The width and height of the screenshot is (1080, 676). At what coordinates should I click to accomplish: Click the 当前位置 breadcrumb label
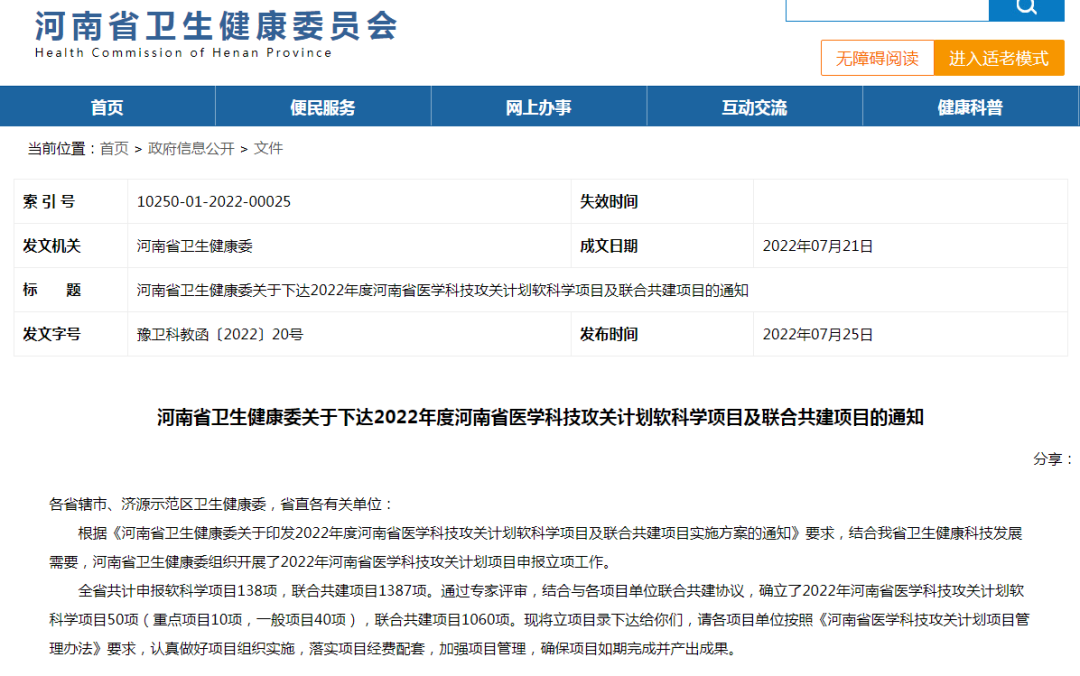point(61,148)
